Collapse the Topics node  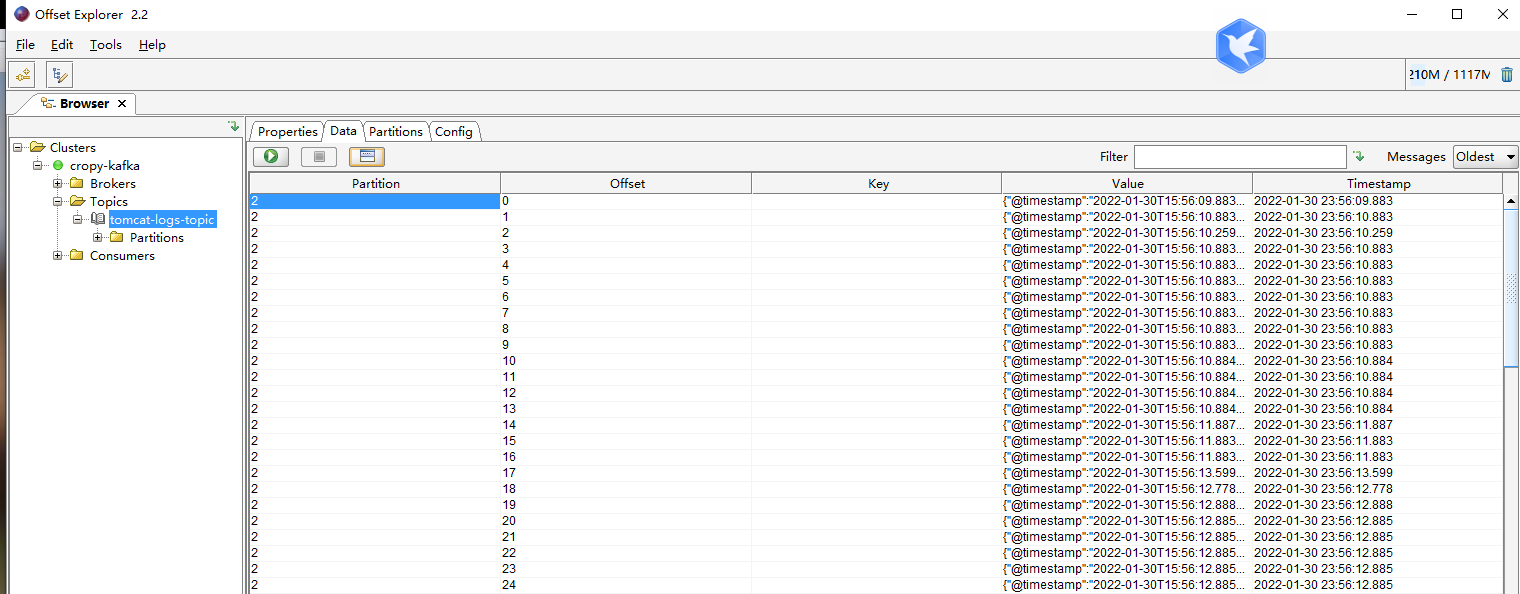[58, 202]
